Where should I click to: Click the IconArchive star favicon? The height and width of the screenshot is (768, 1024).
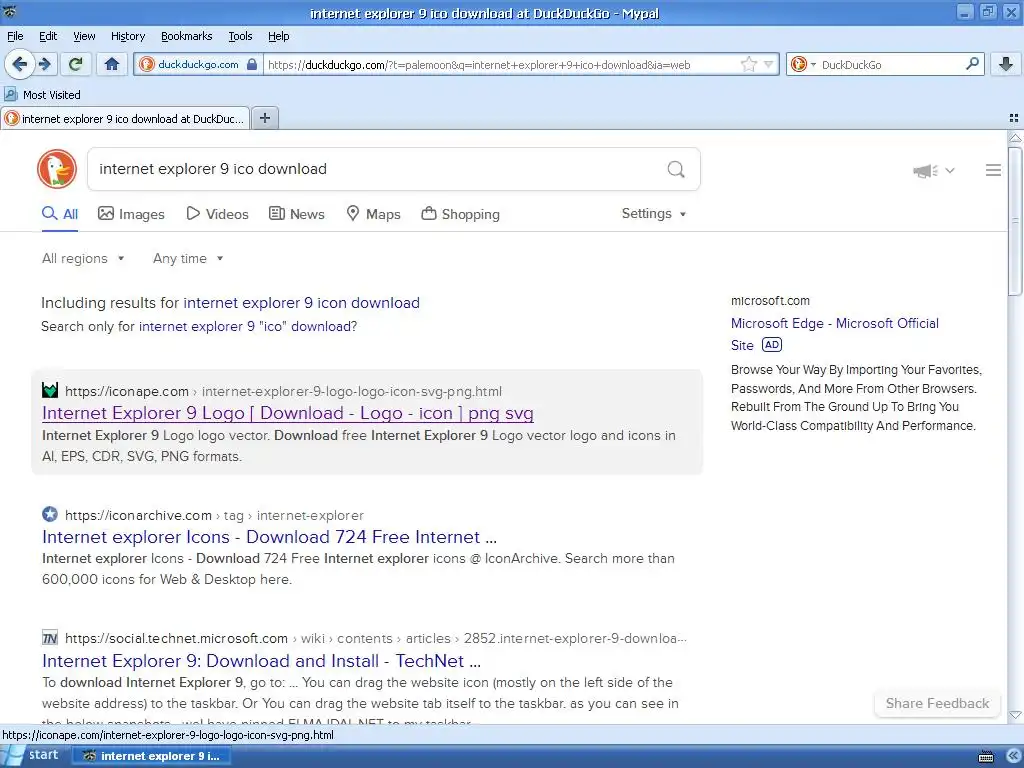50,514
